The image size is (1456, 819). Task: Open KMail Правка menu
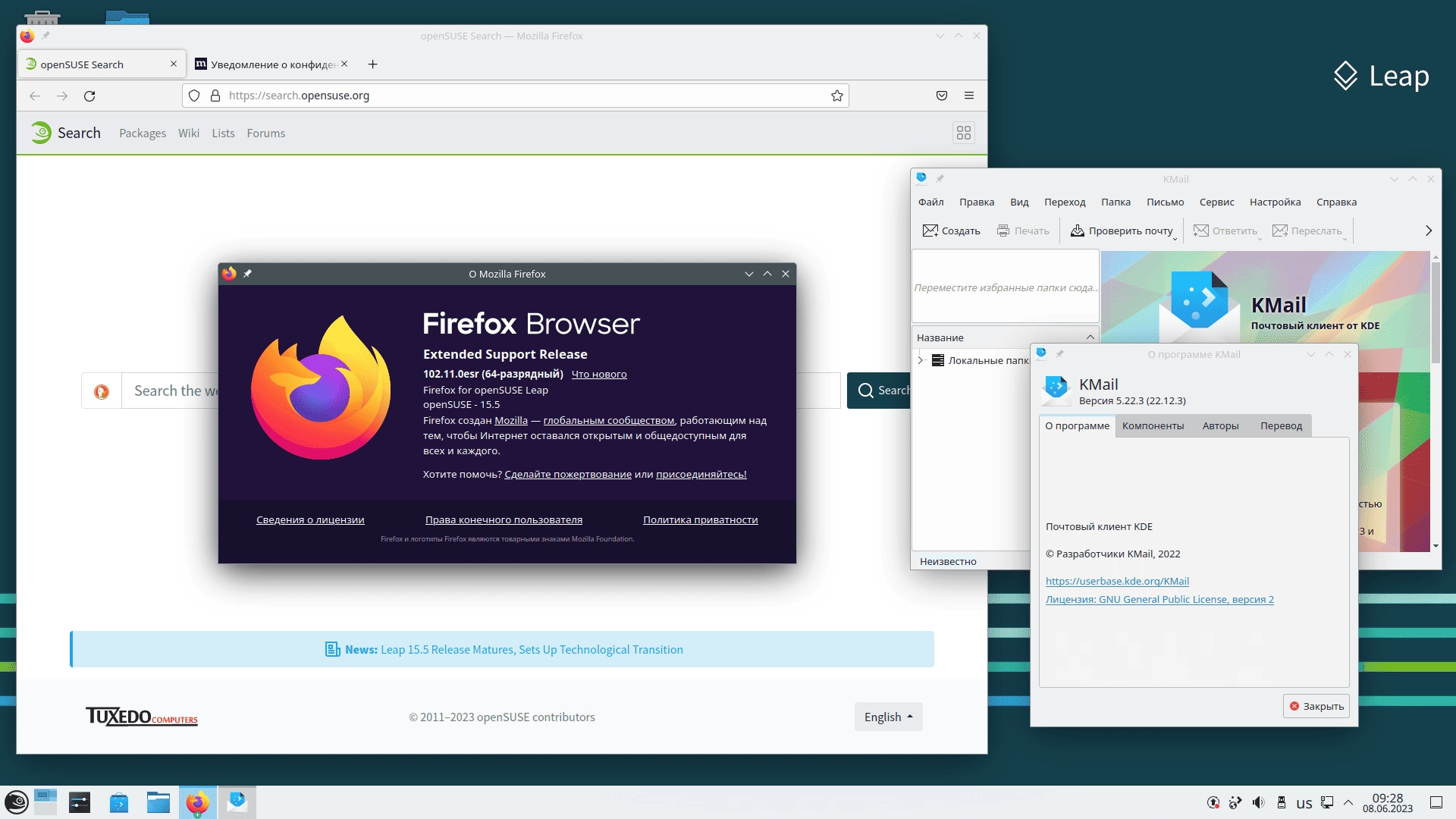pyautogui.click(x=977, y=202)
